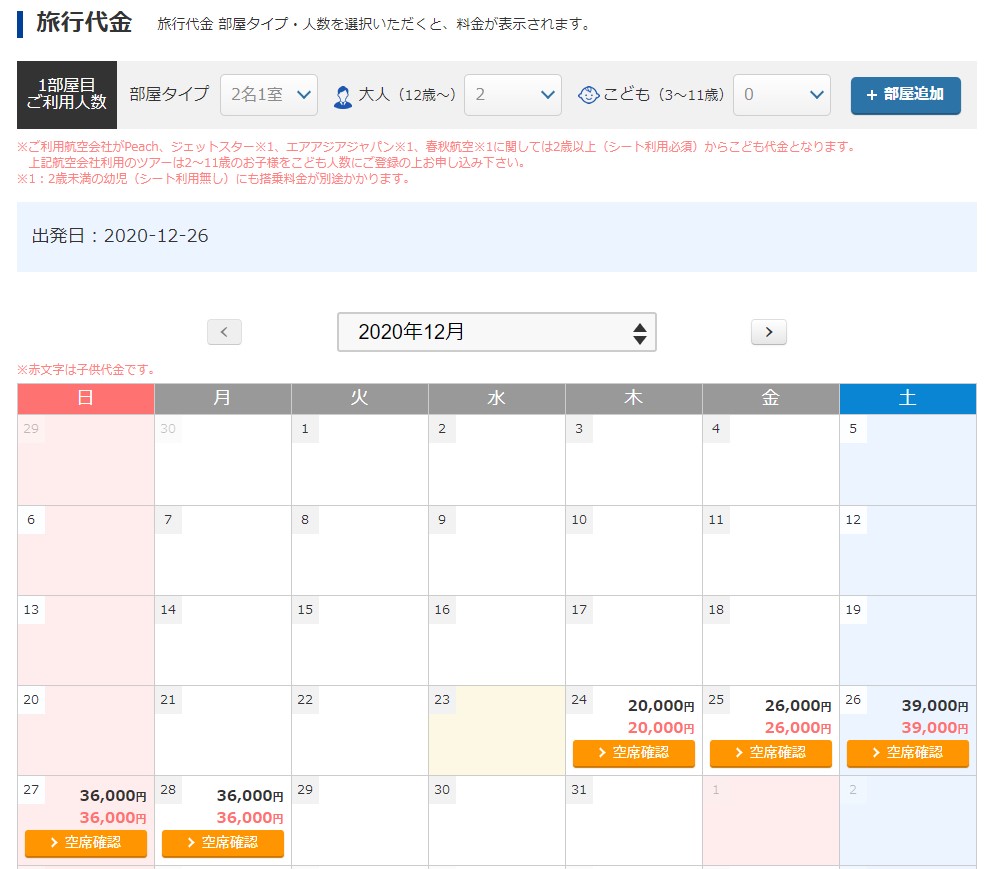This screenshot has height=869, width=1002.
Task: Click the 土 Saturday column header
Action: tap(907, 398)
